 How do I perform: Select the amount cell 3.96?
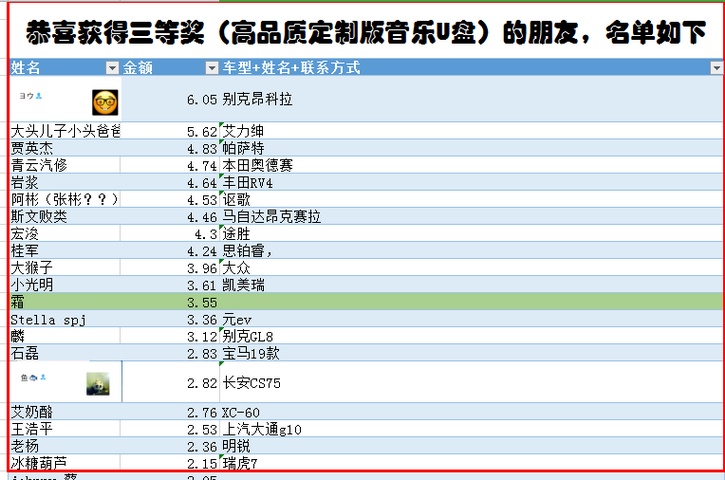[x=170, y=268]
